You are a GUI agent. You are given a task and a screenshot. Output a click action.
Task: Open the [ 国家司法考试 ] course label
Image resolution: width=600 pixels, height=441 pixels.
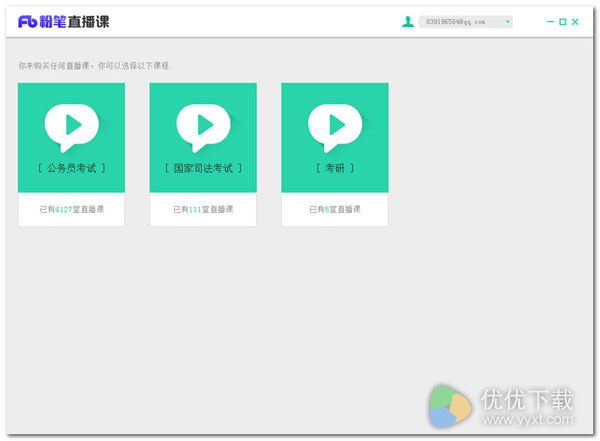tap(203, 168)
